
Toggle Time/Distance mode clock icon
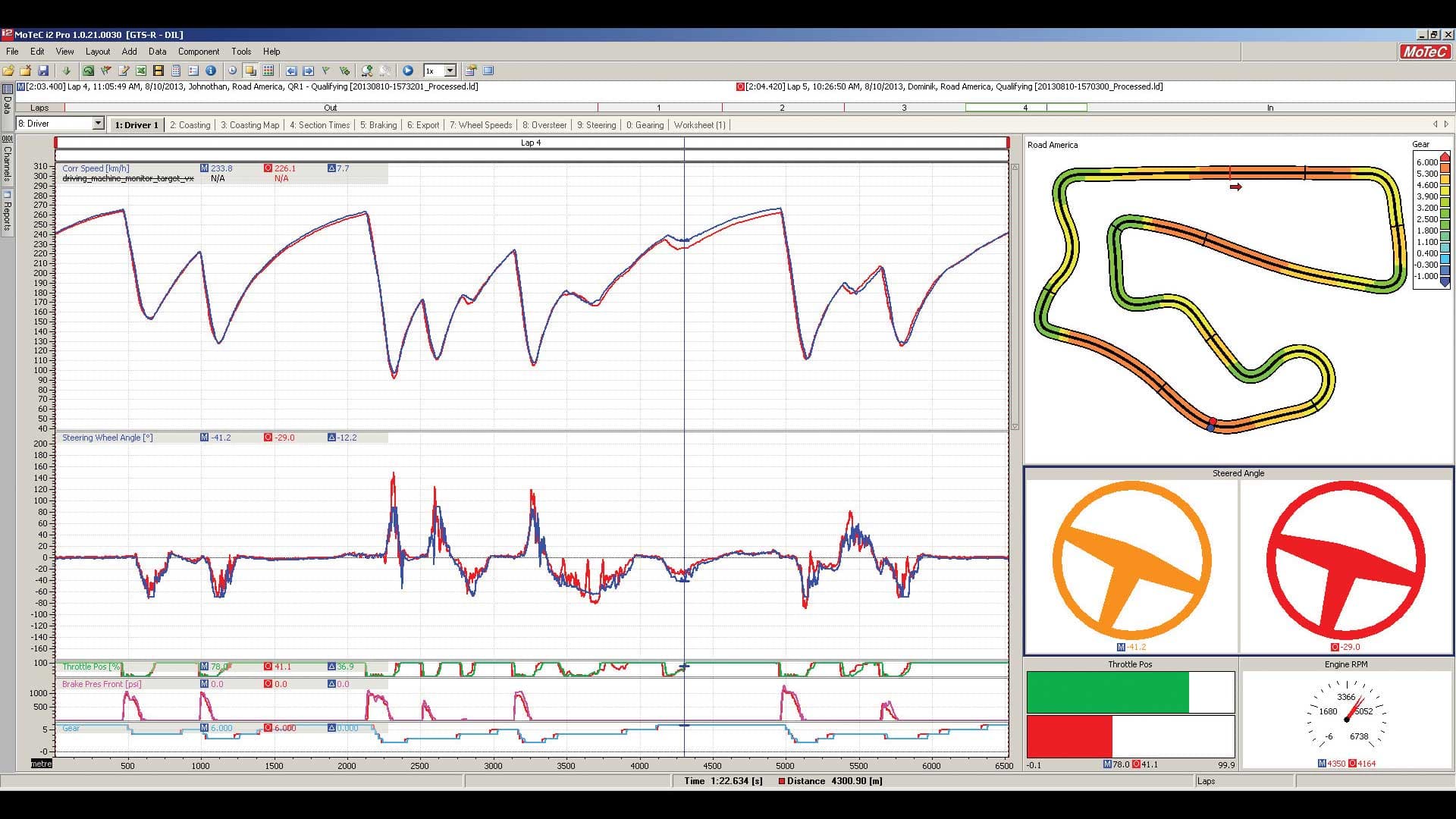[x=231, y=70]
